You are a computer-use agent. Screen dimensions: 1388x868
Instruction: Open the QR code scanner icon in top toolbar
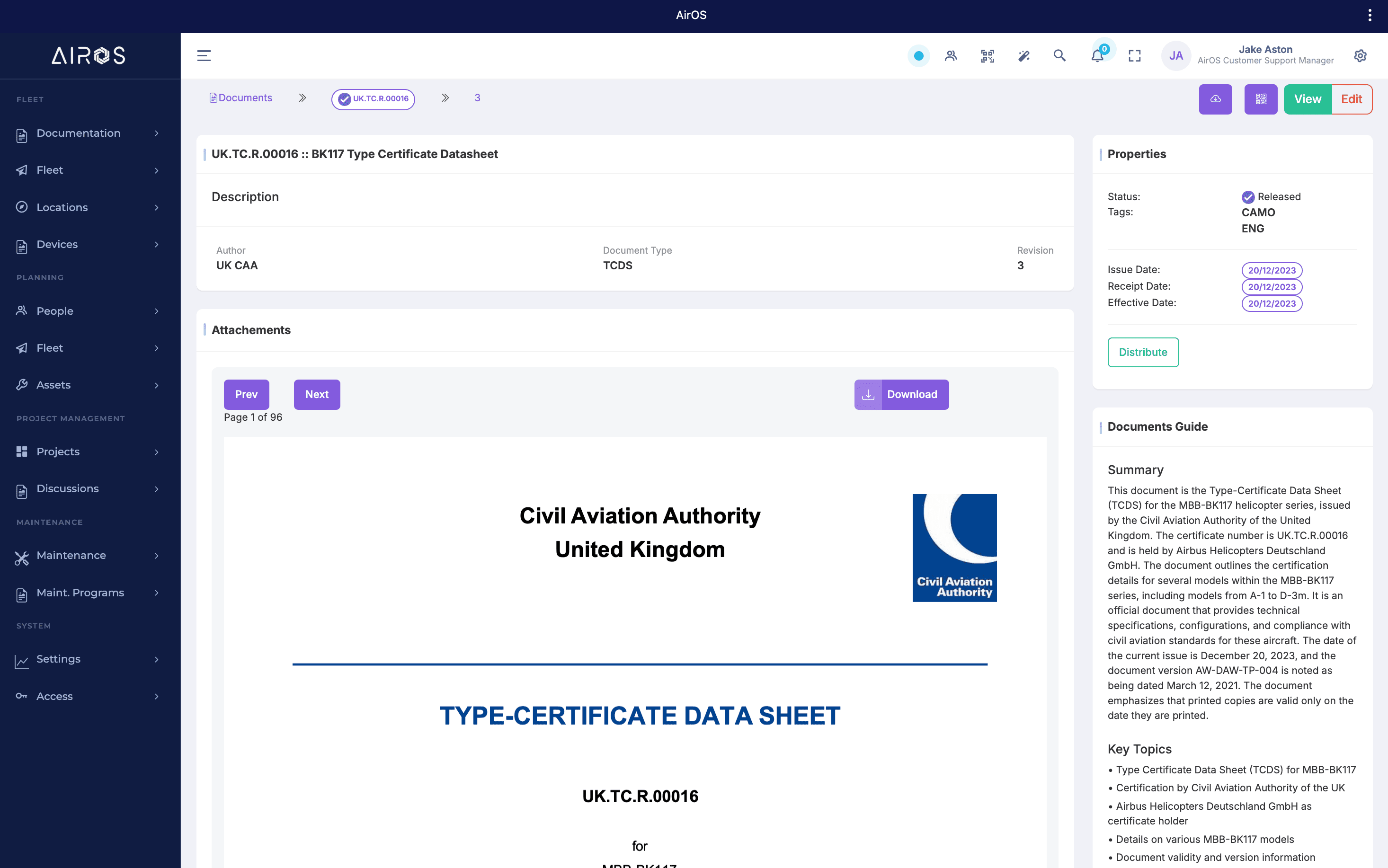pos(987,56)
